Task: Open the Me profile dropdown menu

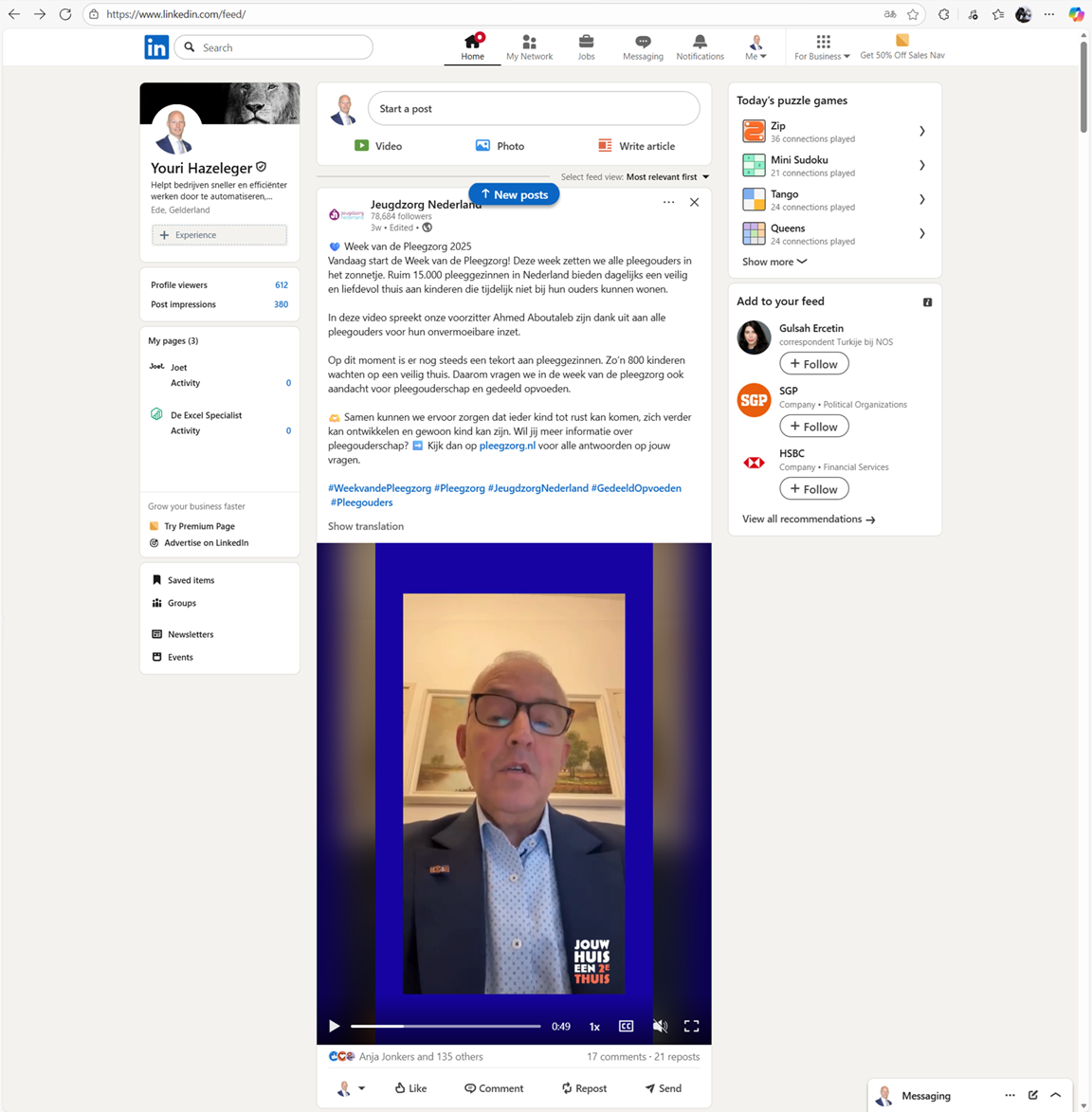Action: pyautogui.click(x=755, y=46)
